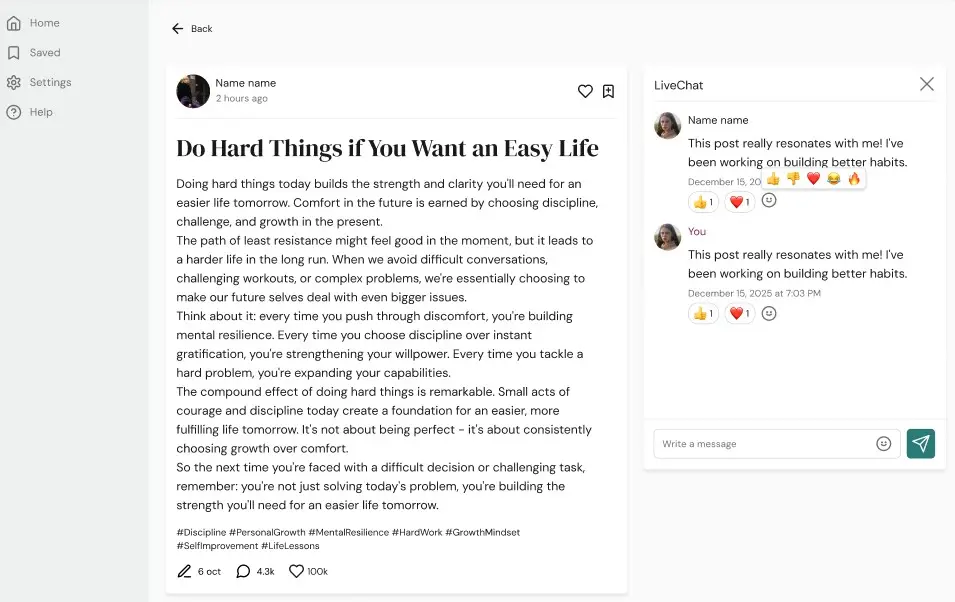The width and height of the screenshot is (955, 602).
Task: Click the 100k likes heart icon
Action: coord(296,571)
